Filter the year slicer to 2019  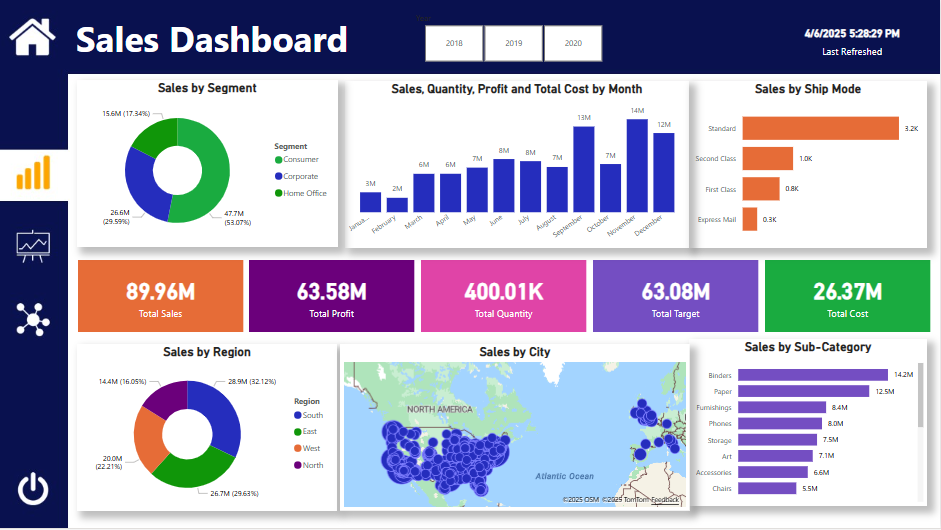tap(514, 43)
